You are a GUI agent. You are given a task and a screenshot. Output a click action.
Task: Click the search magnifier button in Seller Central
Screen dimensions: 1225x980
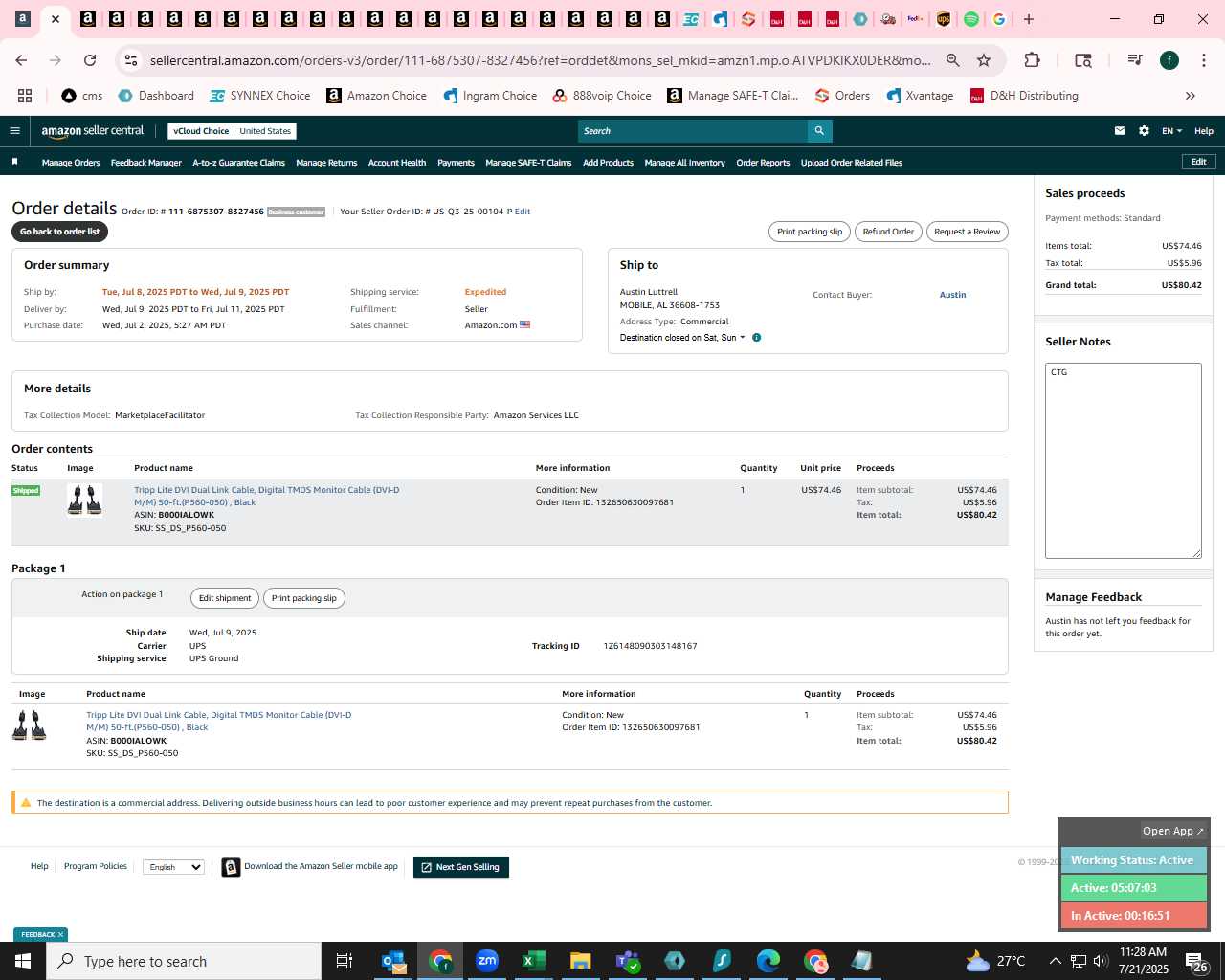pyautogui.click(x=819, y=131)
